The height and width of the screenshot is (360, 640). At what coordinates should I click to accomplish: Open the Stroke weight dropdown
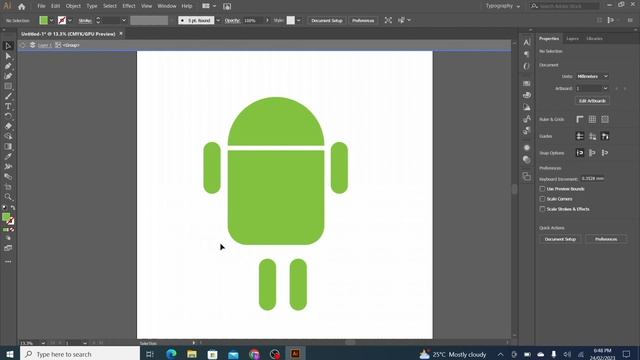point(124,20)
